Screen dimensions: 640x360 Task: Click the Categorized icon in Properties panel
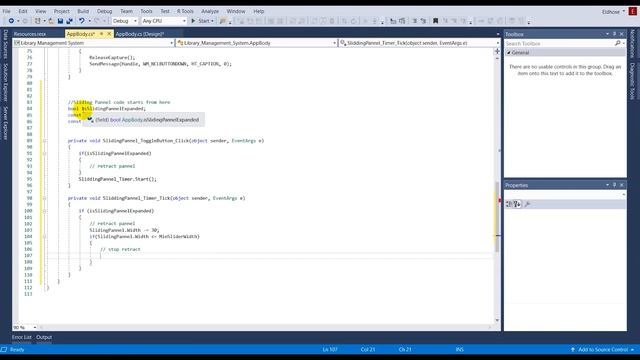coord(509,204)
